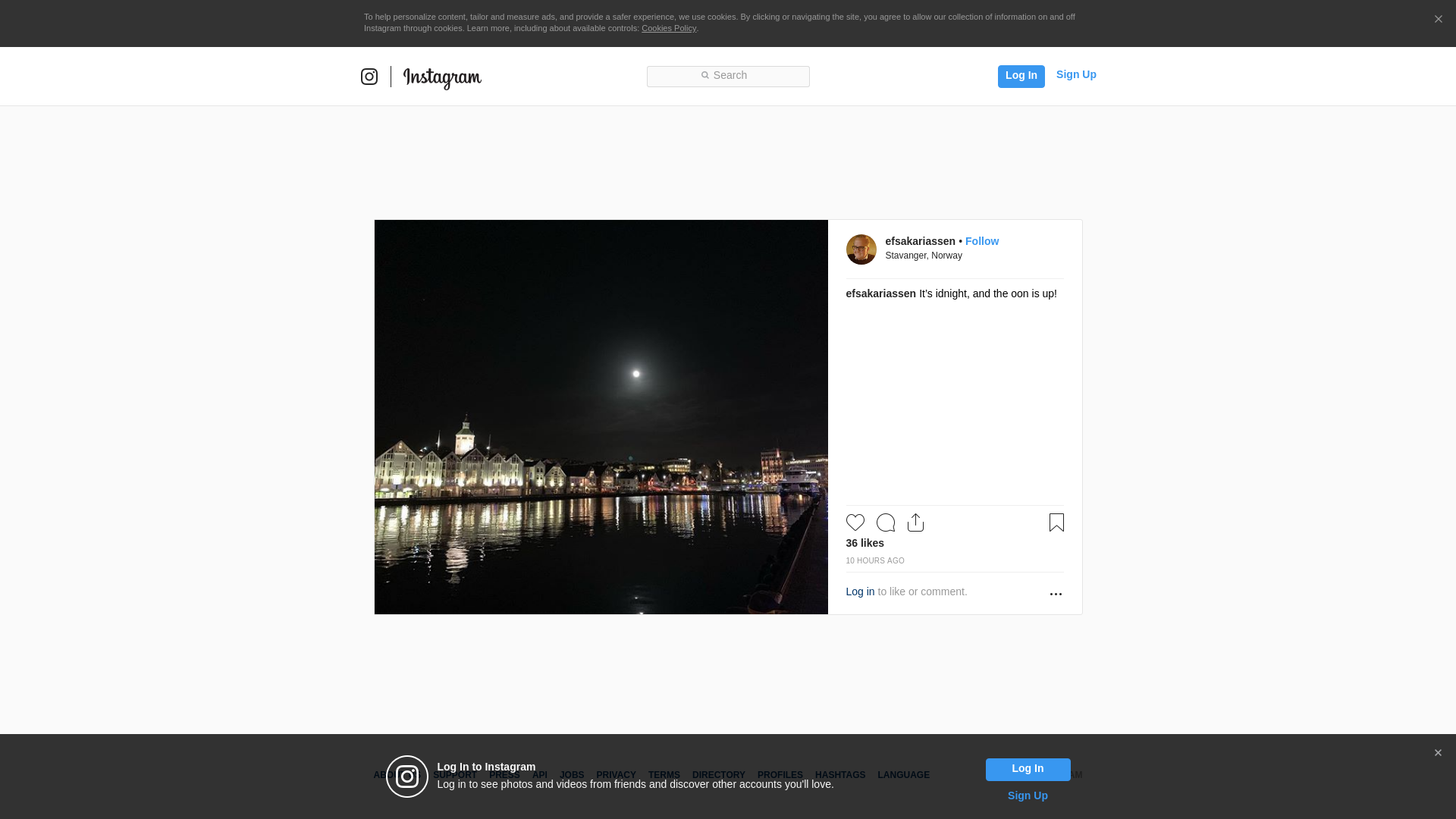This screenshot has width=1456, height=819.
Task: Open the DIRECTORY footer link
Action: (x=718, y=776)
